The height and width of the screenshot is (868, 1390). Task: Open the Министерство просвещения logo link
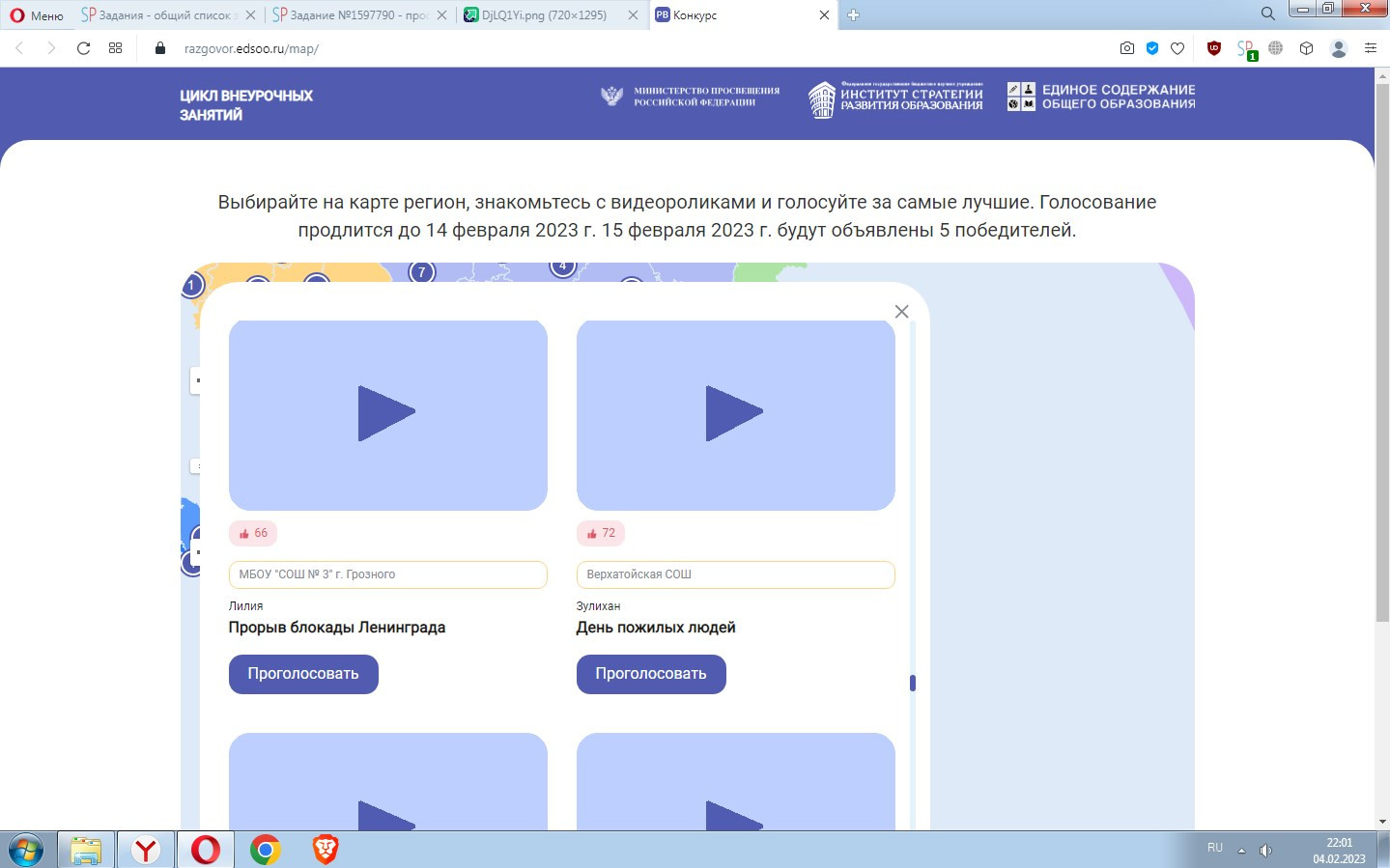[x=690, y=96]
